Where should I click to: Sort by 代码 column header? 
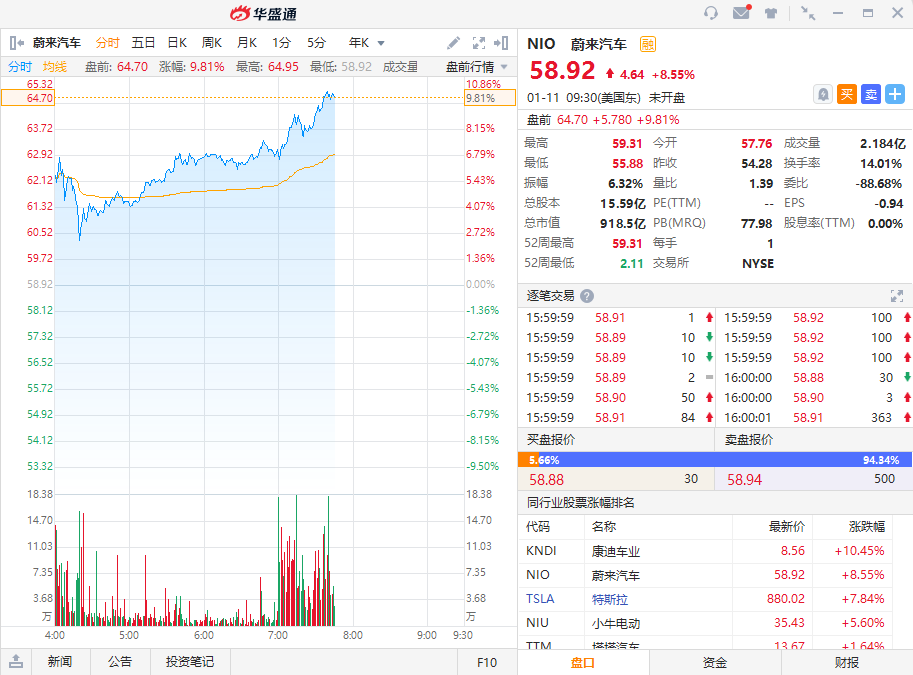point(537,526)
